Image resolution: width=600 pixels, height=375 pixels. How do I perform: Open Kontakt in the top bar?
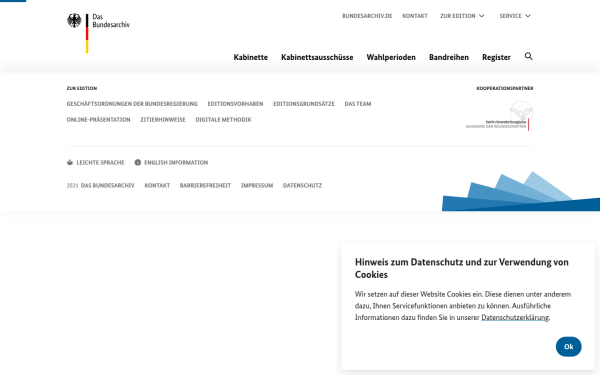415,16
